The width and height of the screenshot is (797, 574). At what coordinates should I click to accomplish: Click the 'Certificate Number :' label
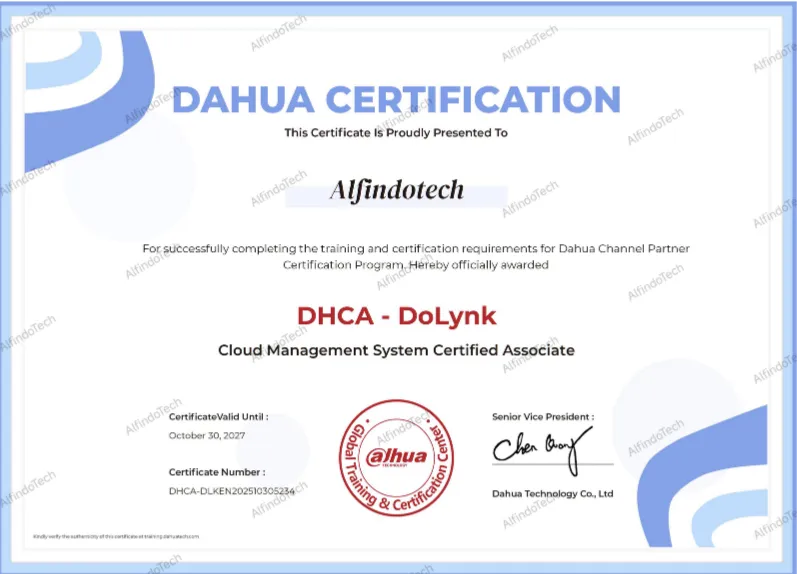[217, 472]
